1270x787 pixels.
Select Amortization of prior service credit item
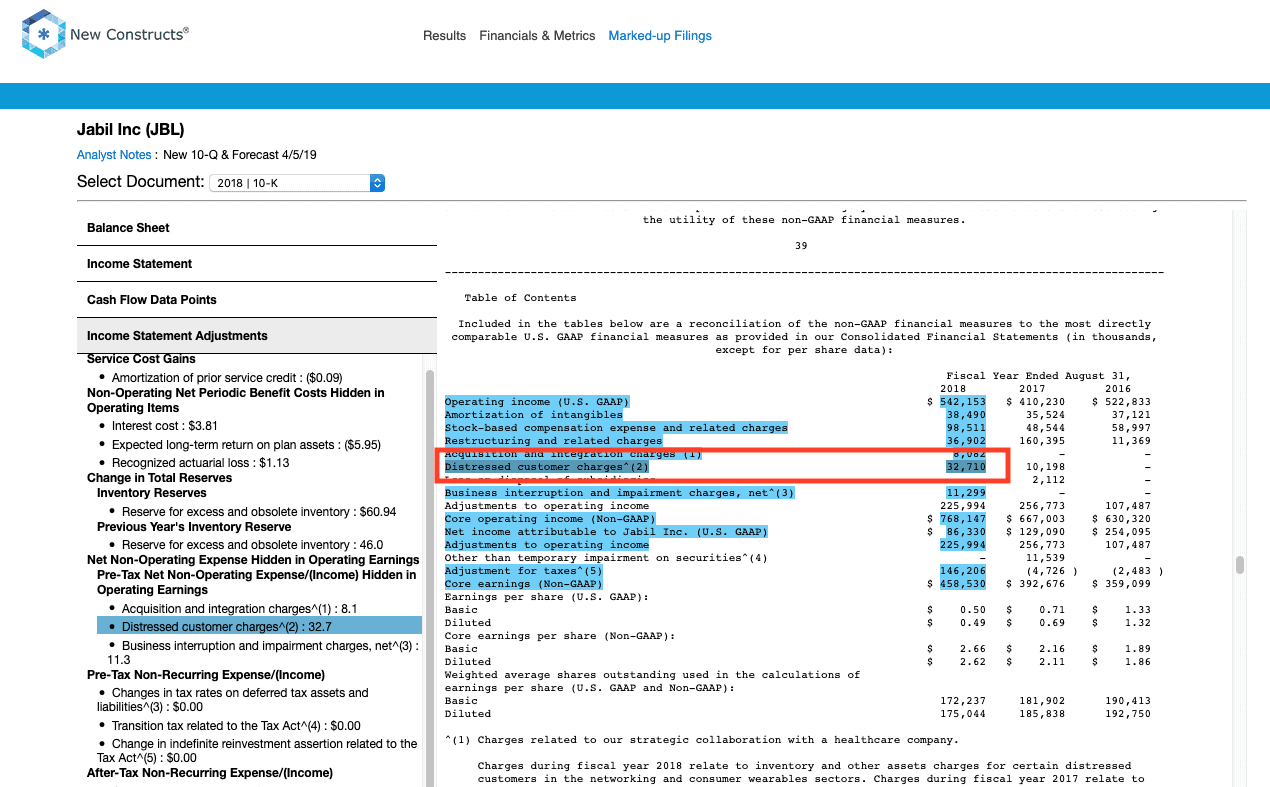227,378
